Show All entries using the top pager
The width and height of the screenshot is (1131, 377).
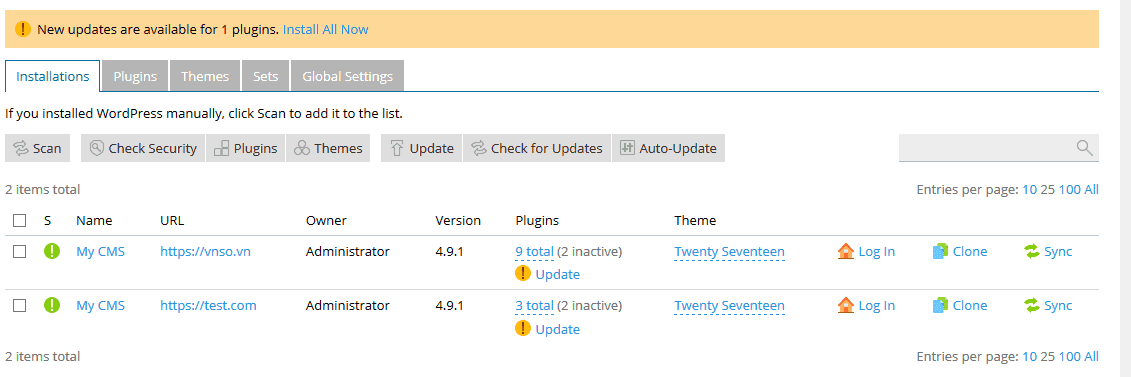point(1091,190)
